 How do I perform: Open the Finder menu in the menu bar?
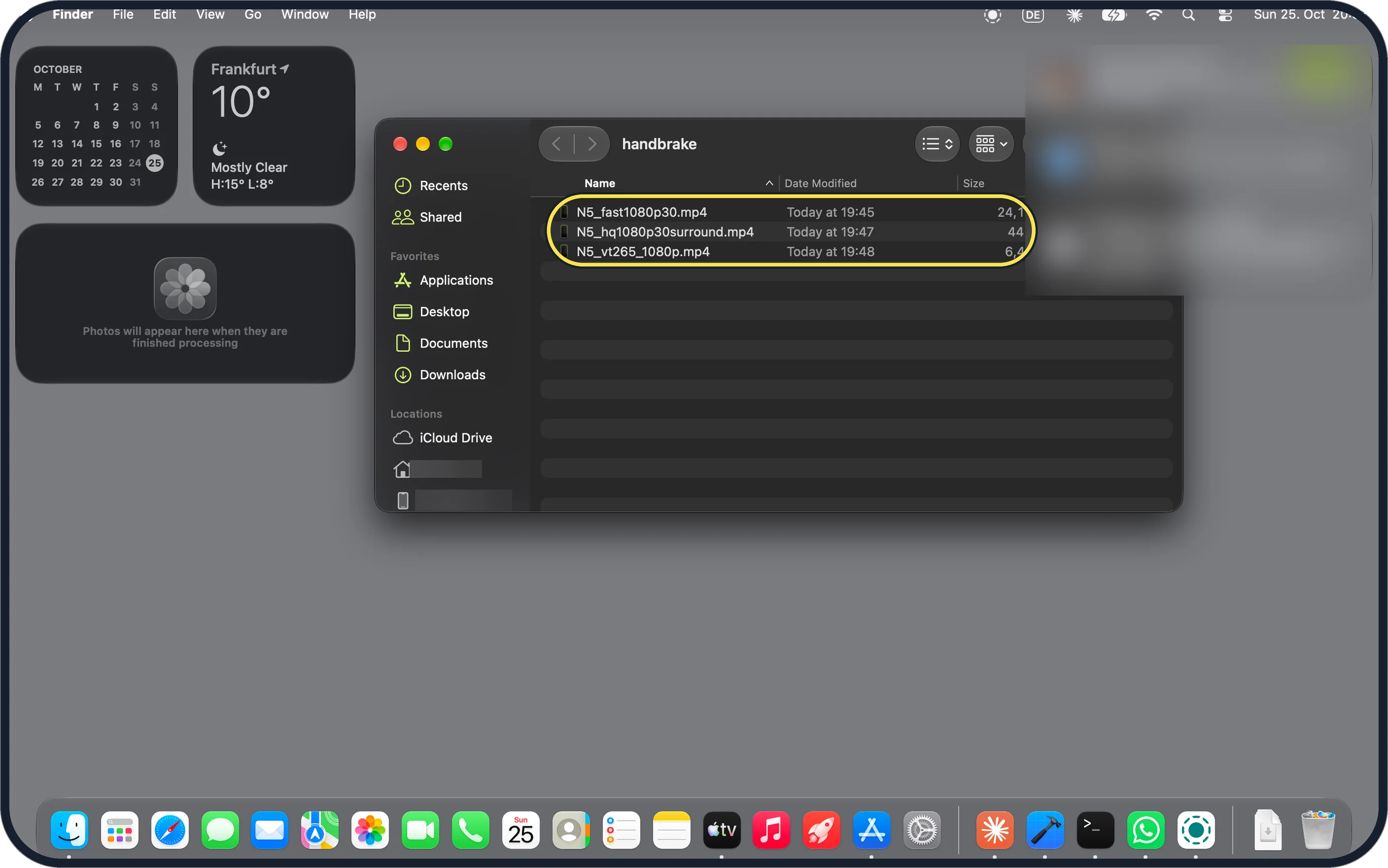[x=72, y=14]
